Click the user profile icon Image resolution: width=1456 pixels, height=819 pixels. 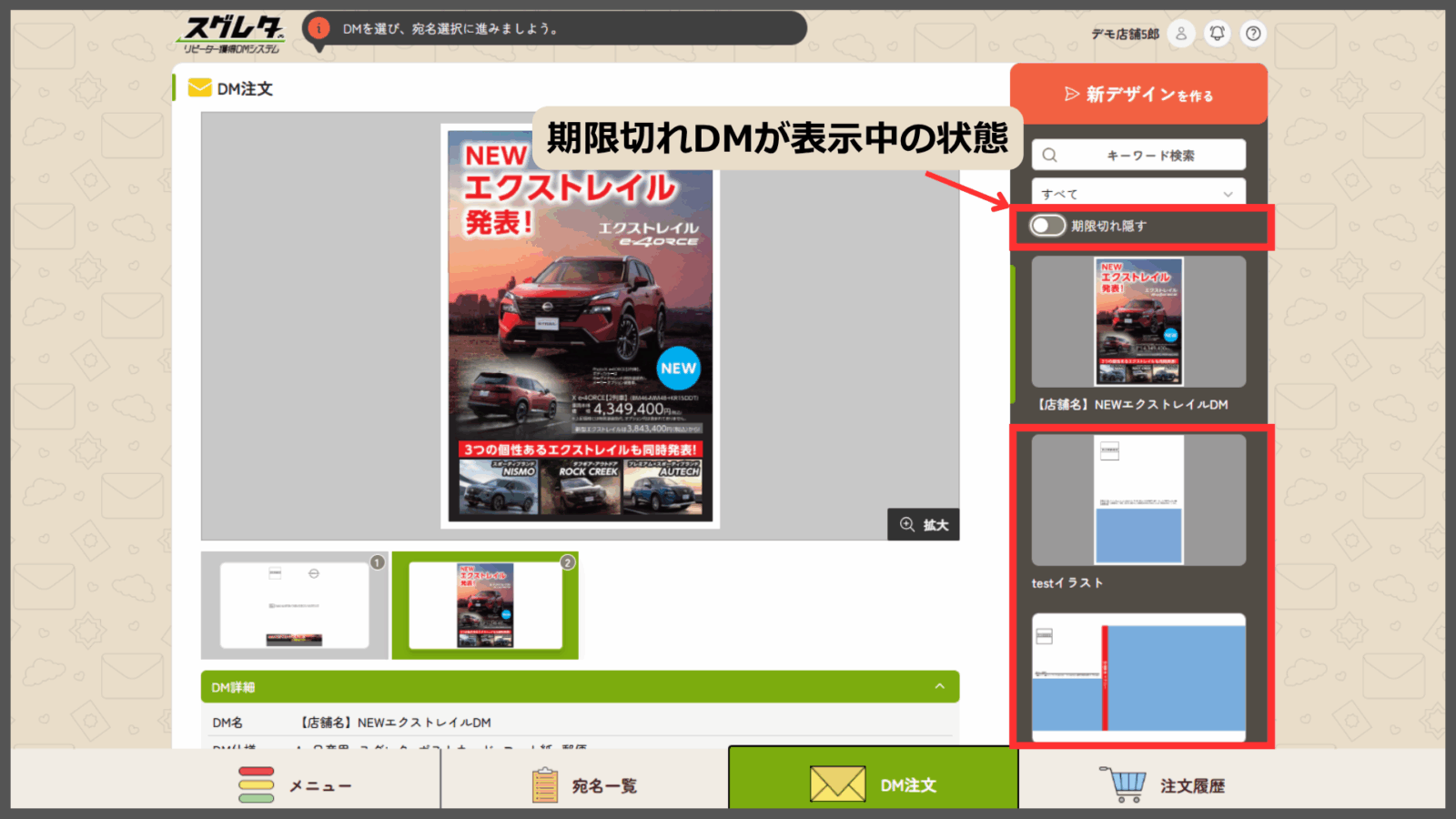click(x=1180, y=34)
